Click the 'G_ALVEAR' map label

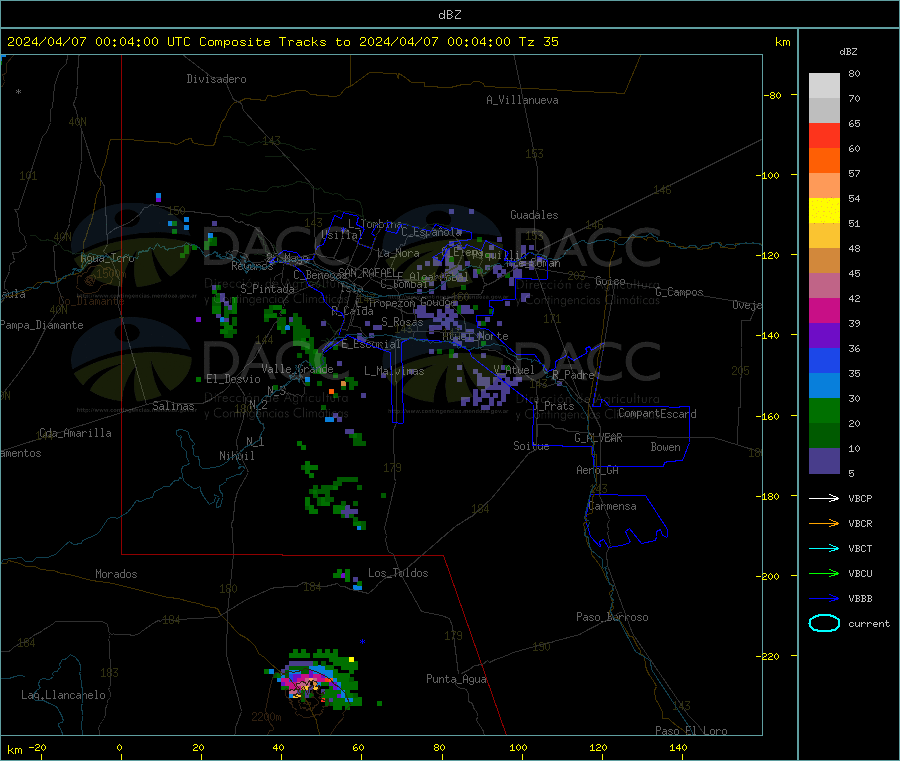pos(598,438)
